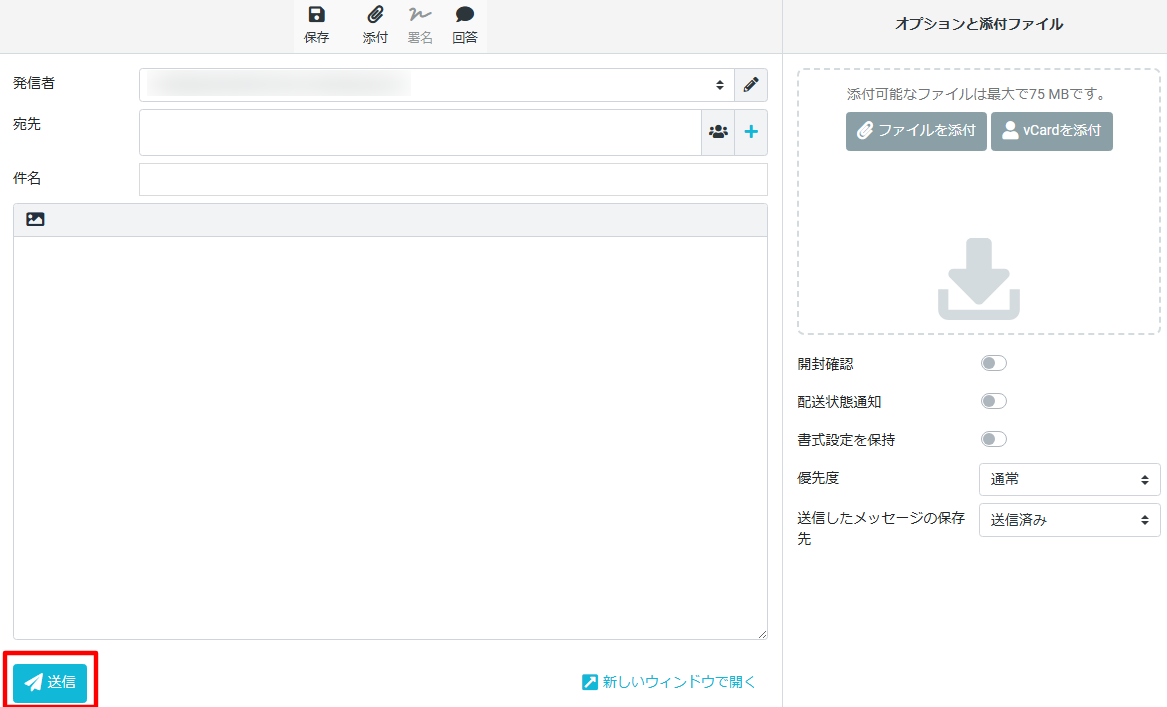
Task: Open the contacts group icon in 宛先
Action: [x=718, y=132]
